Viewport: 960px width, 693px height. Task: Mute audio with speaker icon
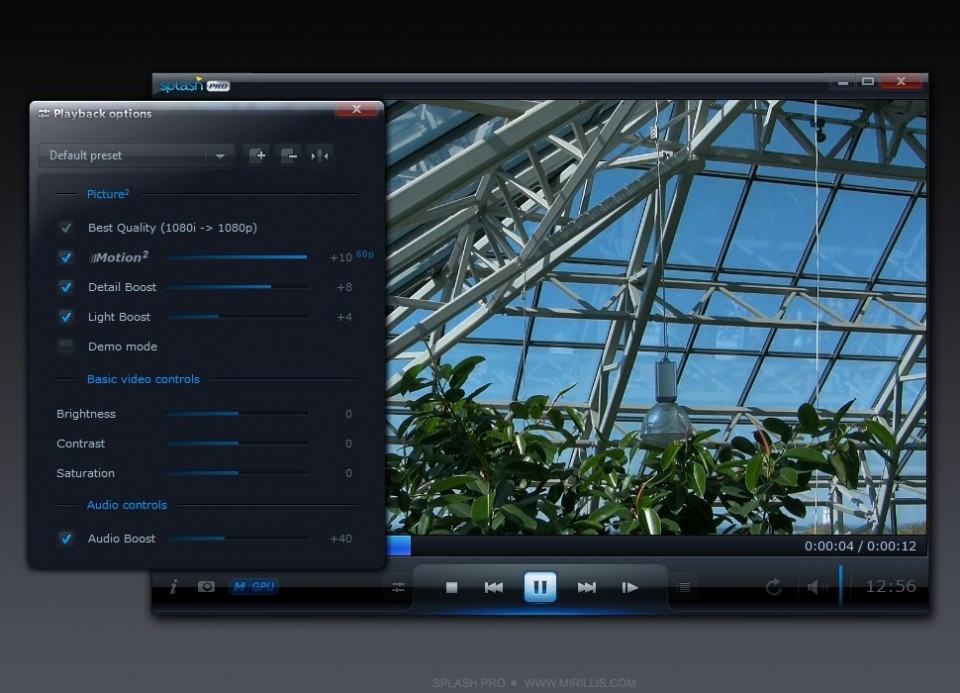tap(817, 587)
